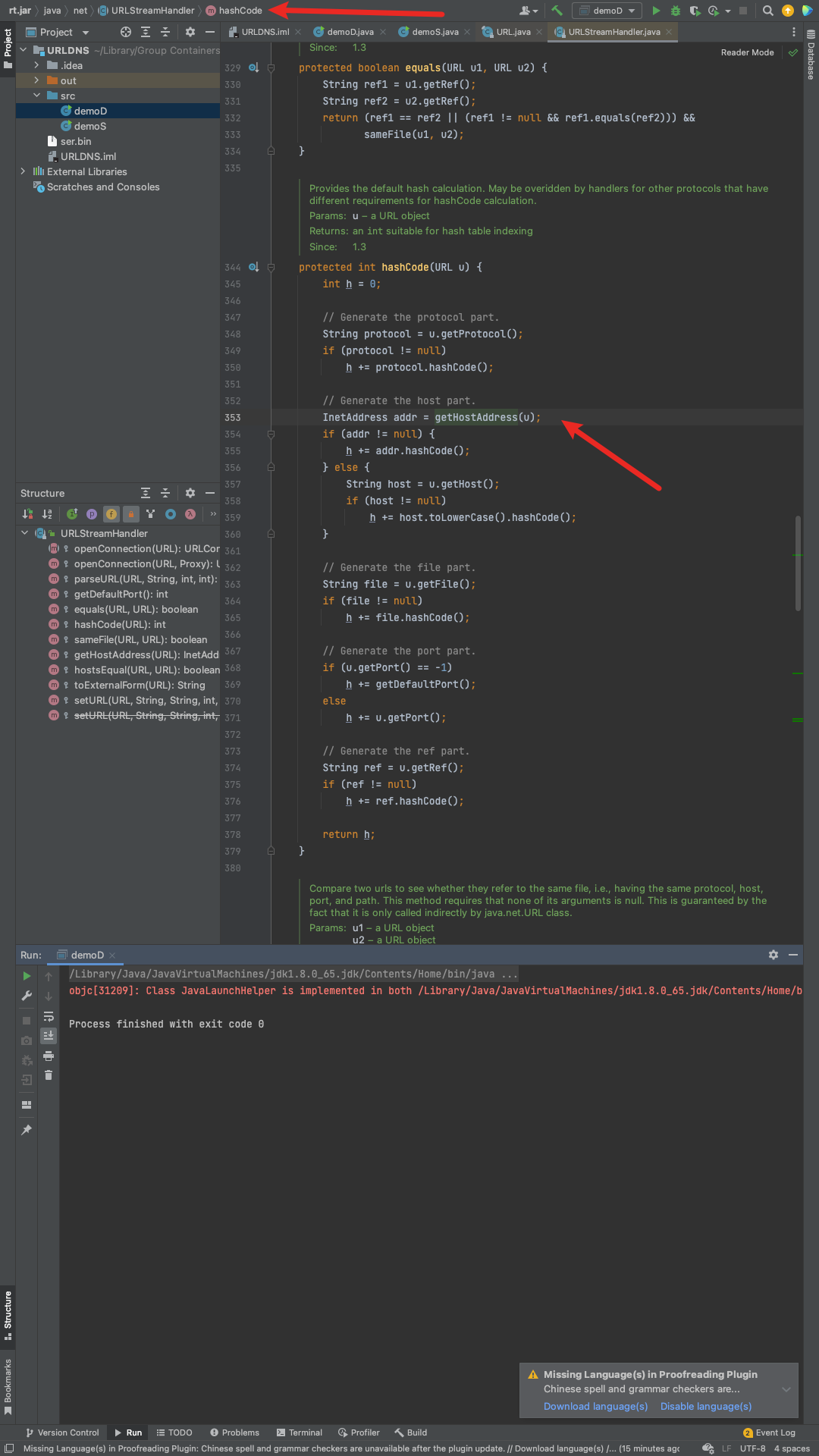Click the Run with Coverage shield icon
The height and width of the screenshot is (1456, 819).
coord(695,11)
